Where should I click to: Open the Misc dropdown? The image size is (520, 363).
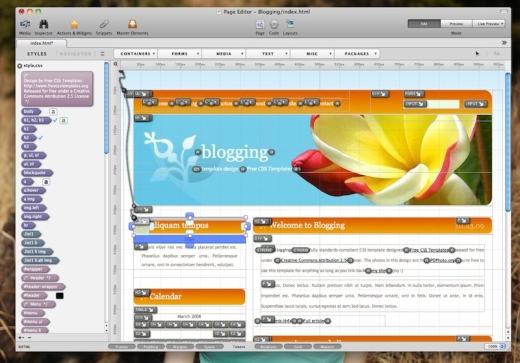(x=312, y=54)
